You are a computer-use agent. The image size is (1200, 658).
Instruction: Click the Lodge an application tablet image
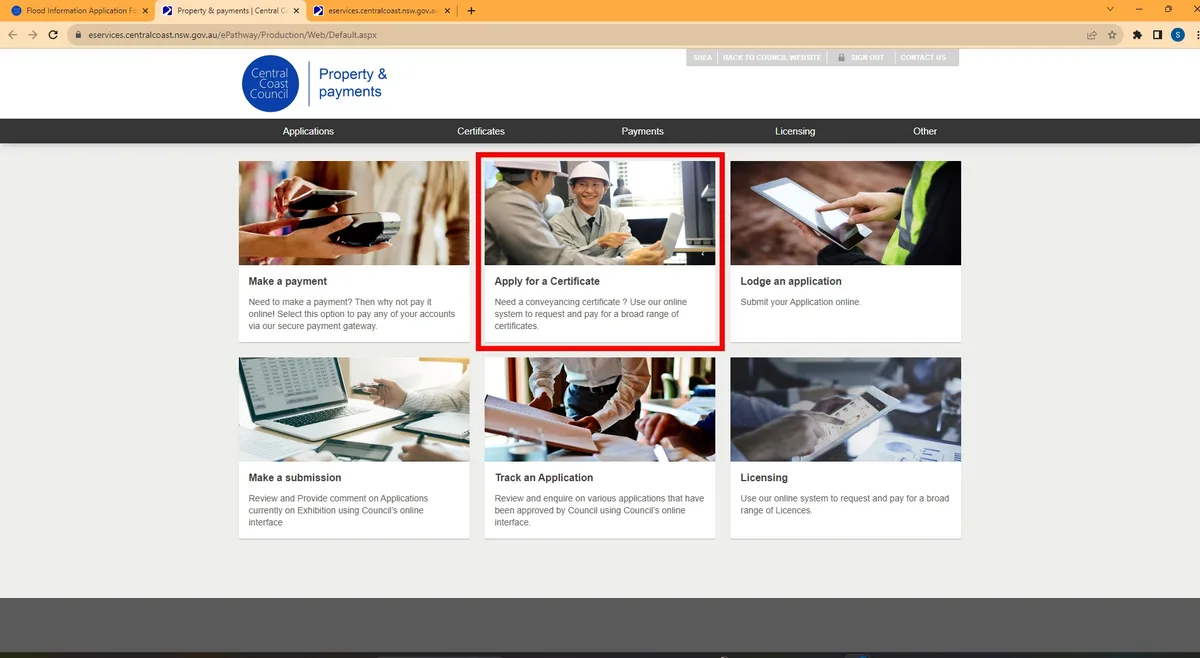(845, 213)
